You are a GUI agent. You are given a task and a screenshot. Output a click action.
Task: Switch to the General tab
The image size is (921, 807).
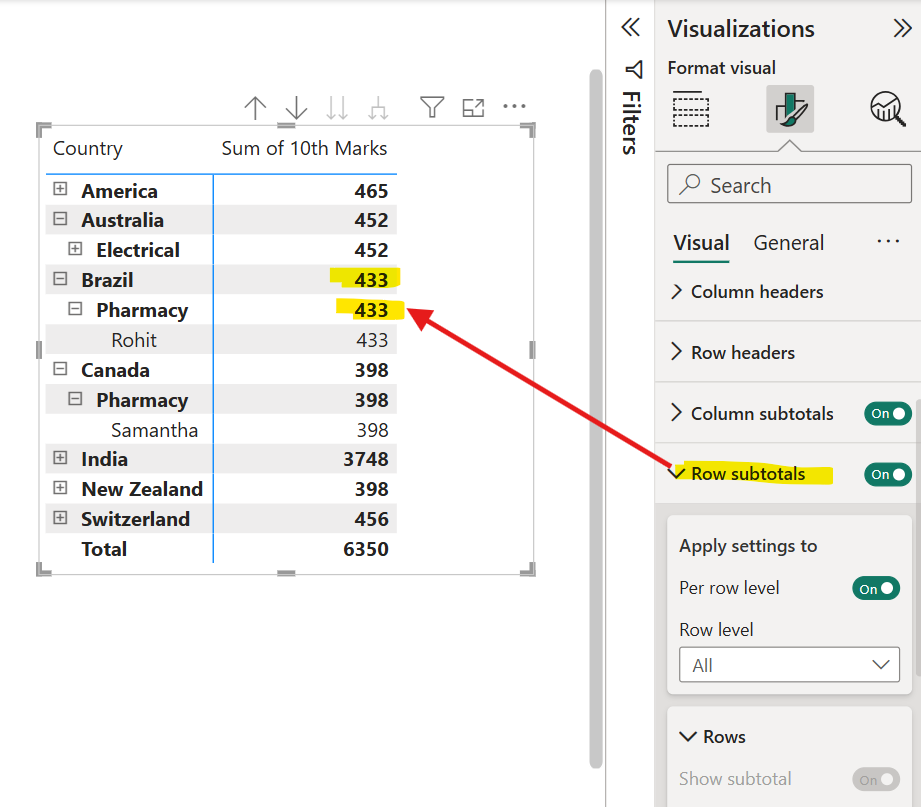pos(788,243)
